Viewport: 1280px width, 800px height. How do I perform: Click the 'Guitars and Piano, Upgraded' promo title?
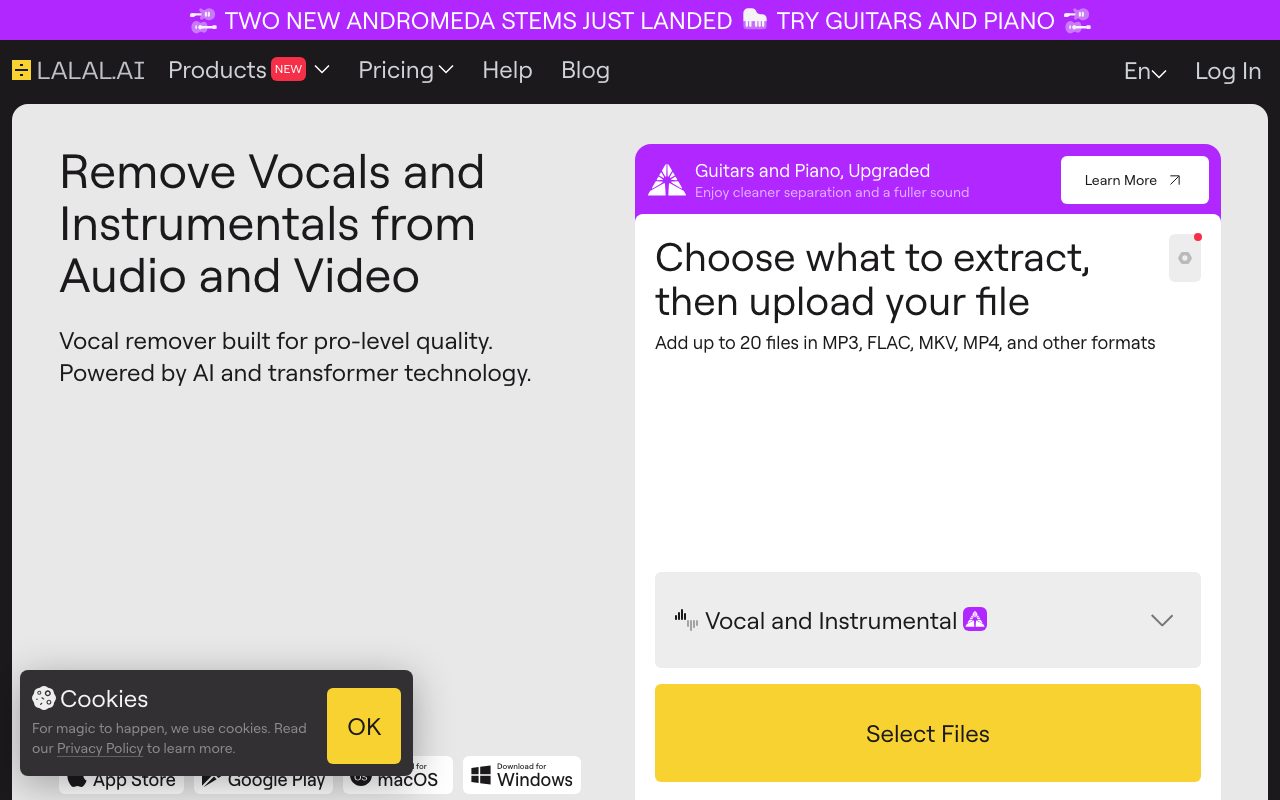(x=812, y=171)
